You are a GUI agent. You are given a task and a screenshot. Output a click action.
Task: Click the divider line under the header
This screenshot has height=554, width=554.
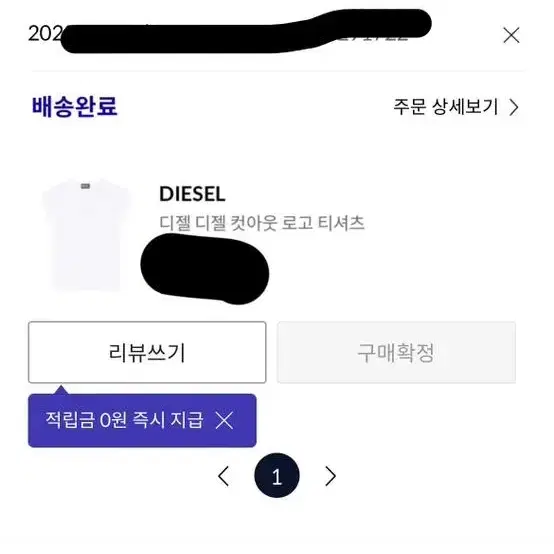point(277,71)
